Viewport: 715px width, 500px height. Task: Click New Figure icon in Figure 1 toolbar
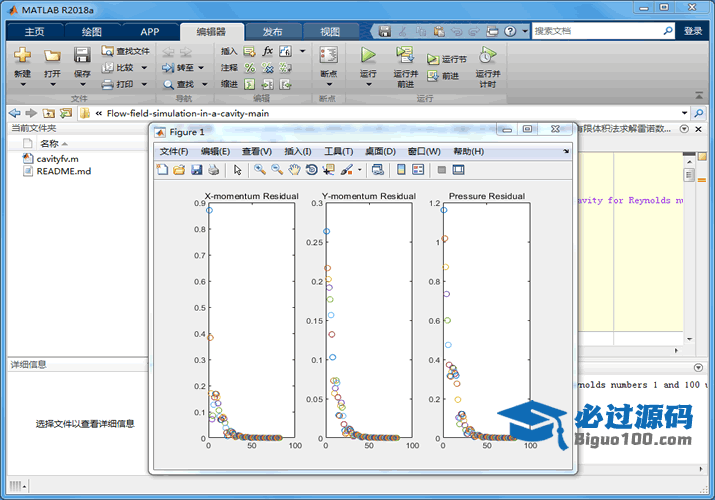click(x=162, y=170)
